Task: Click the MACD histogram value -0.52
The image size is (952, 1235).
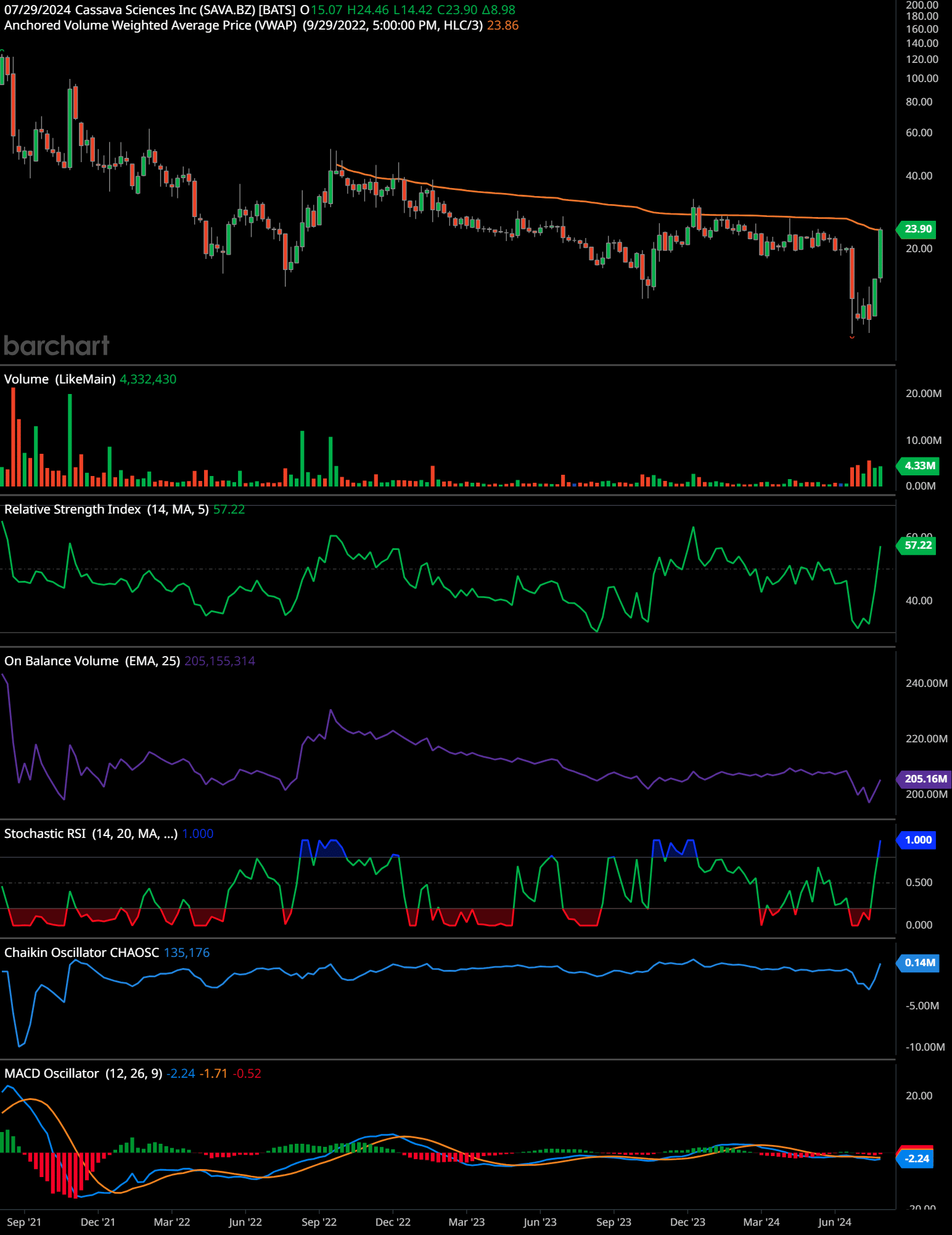Action: tap(247, 1073)
